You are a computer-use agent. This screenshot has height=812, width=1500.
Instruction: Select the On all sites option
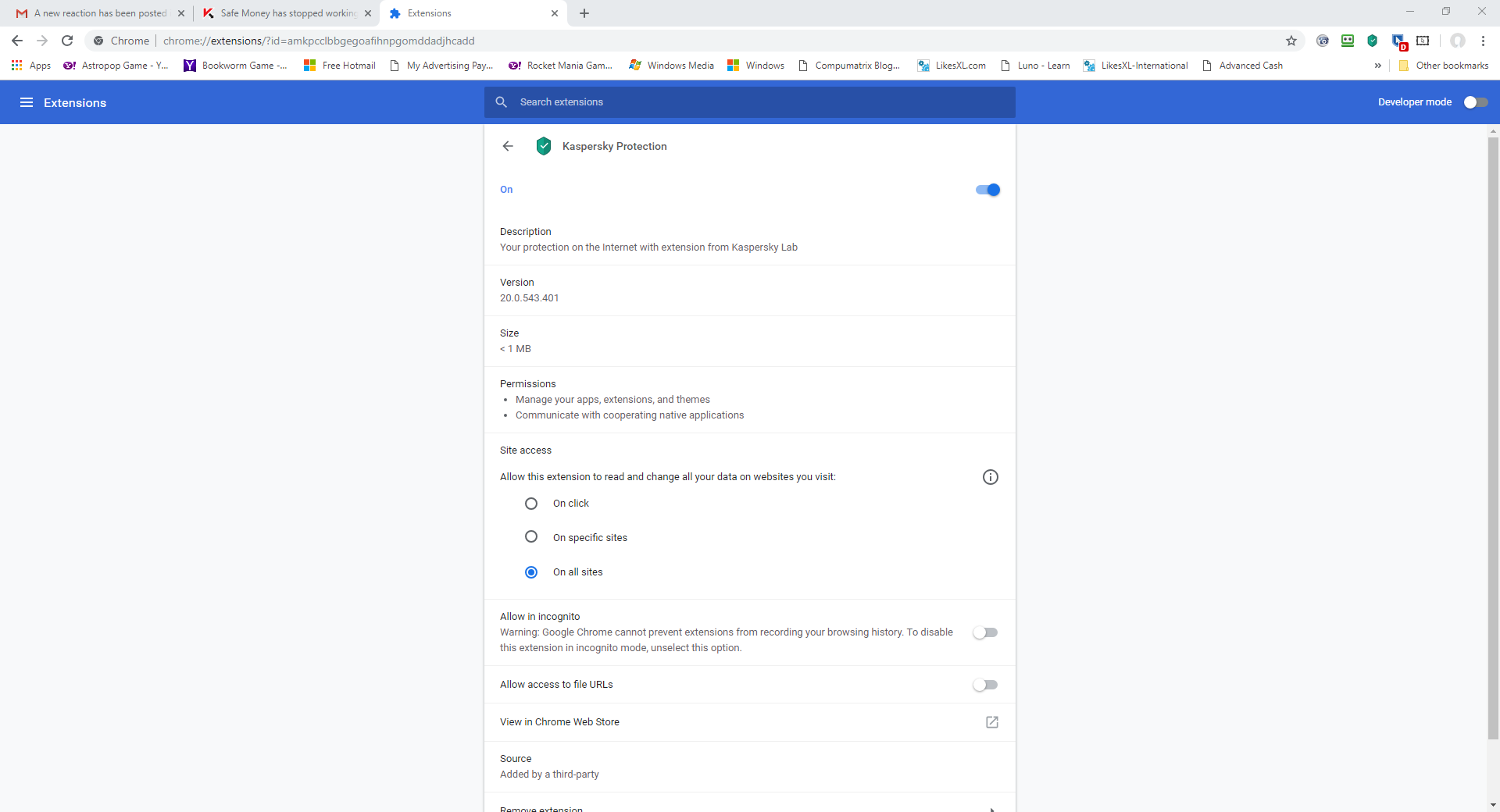[531, 572]
